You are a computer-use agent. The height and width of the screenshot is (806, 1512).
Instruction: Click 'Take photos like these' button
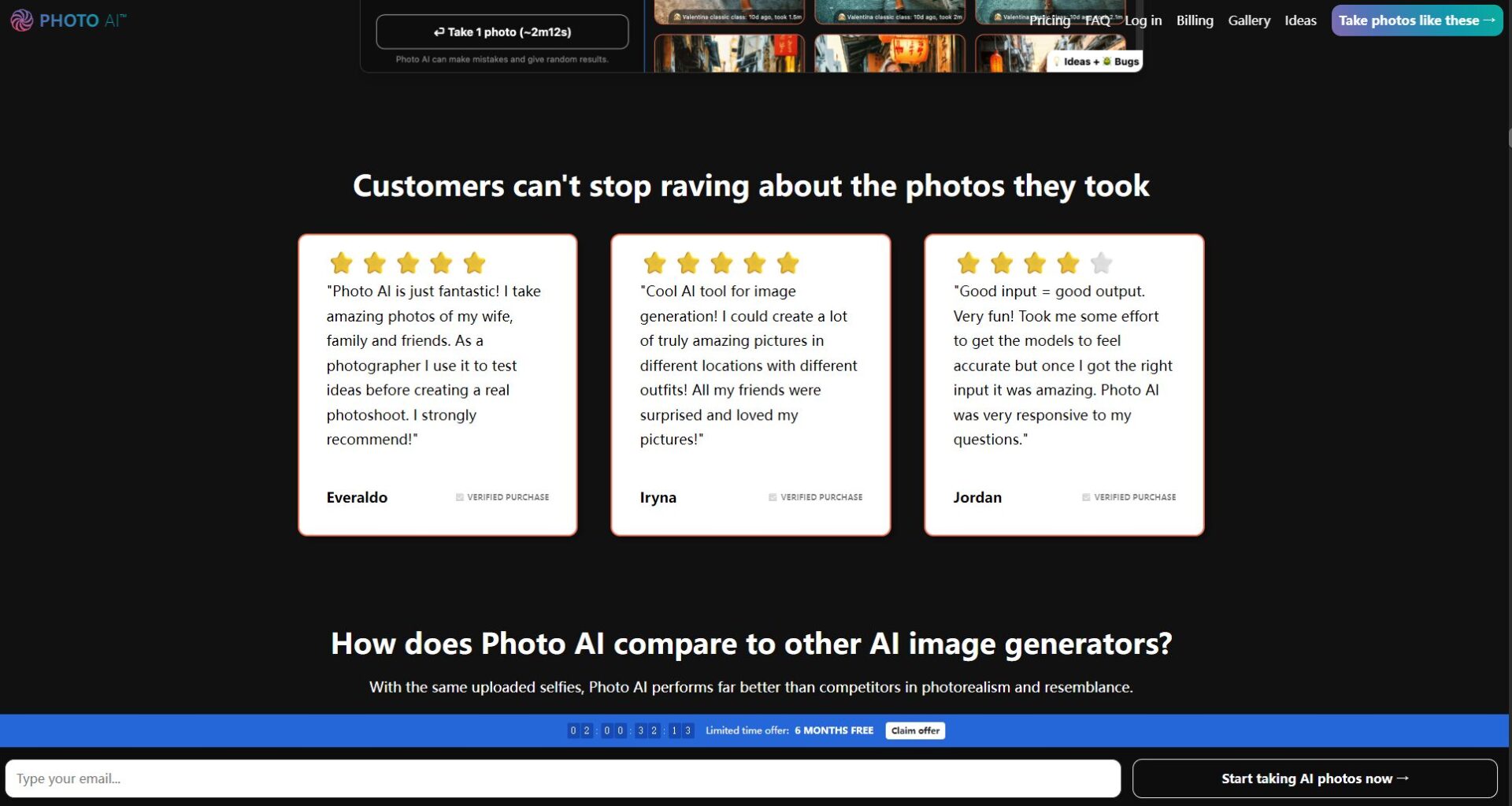coord(1416,20)
